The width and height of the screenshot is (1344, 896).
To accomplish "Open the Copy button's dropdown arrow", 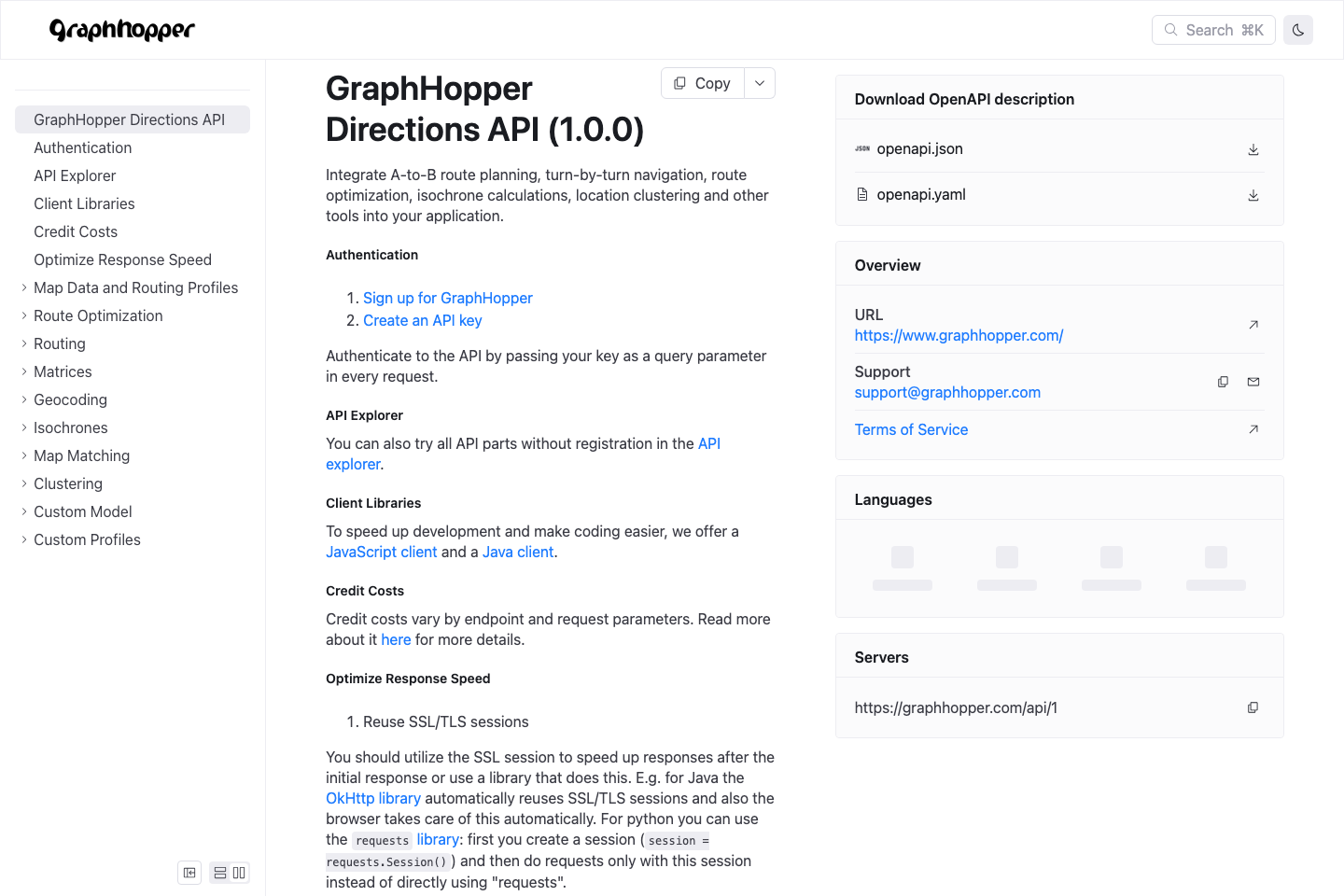I will click(x=759, y=83).
